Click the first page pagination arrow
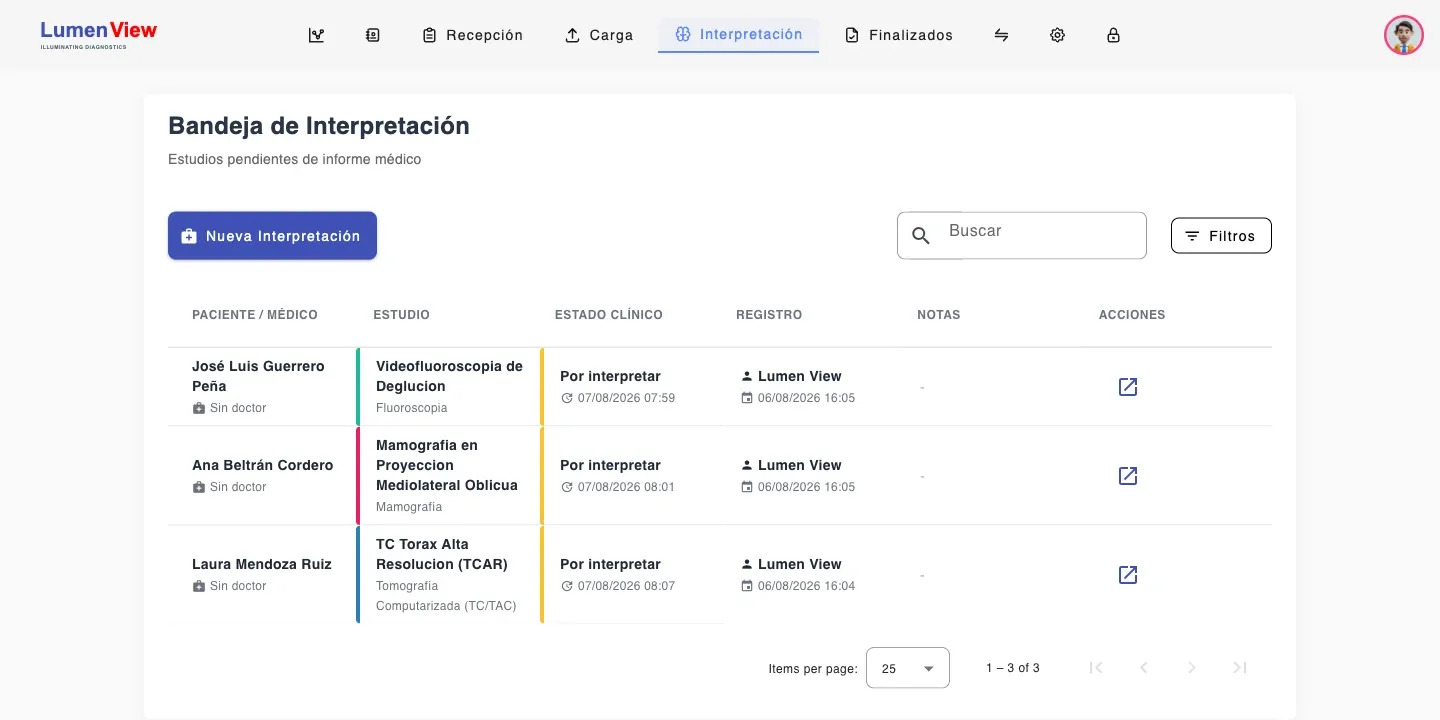 [x=1096, y=668]
